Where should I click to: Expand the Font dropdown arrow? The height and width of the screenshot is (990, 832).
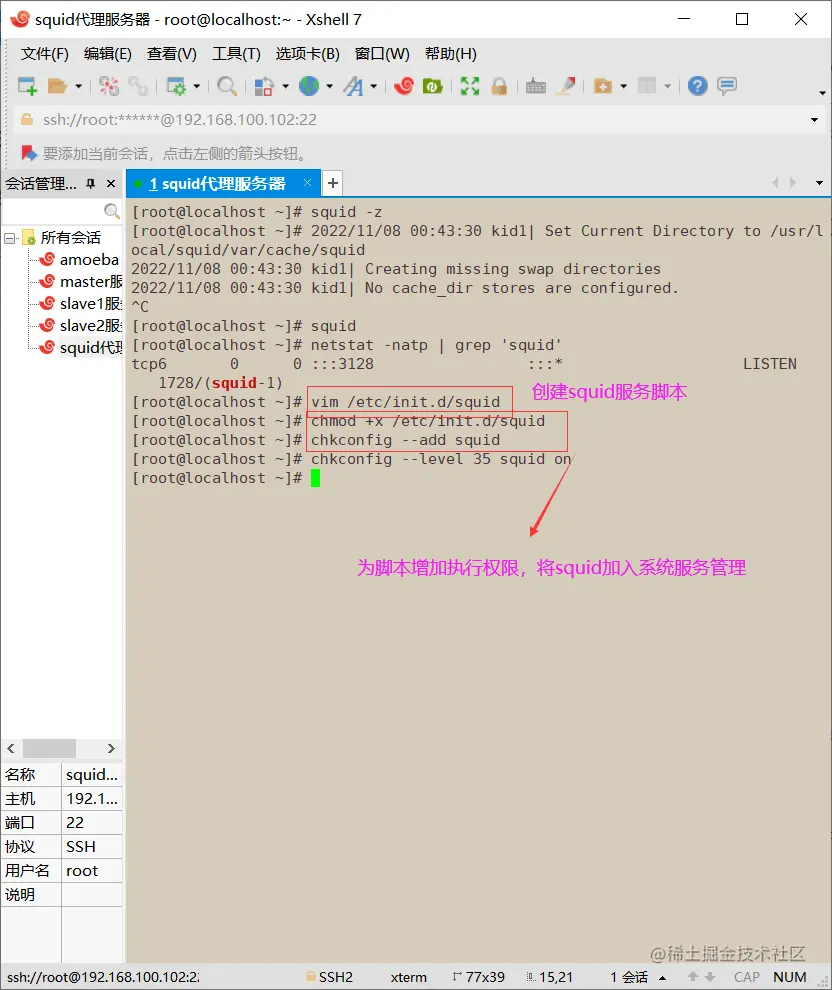pos(374,86)
